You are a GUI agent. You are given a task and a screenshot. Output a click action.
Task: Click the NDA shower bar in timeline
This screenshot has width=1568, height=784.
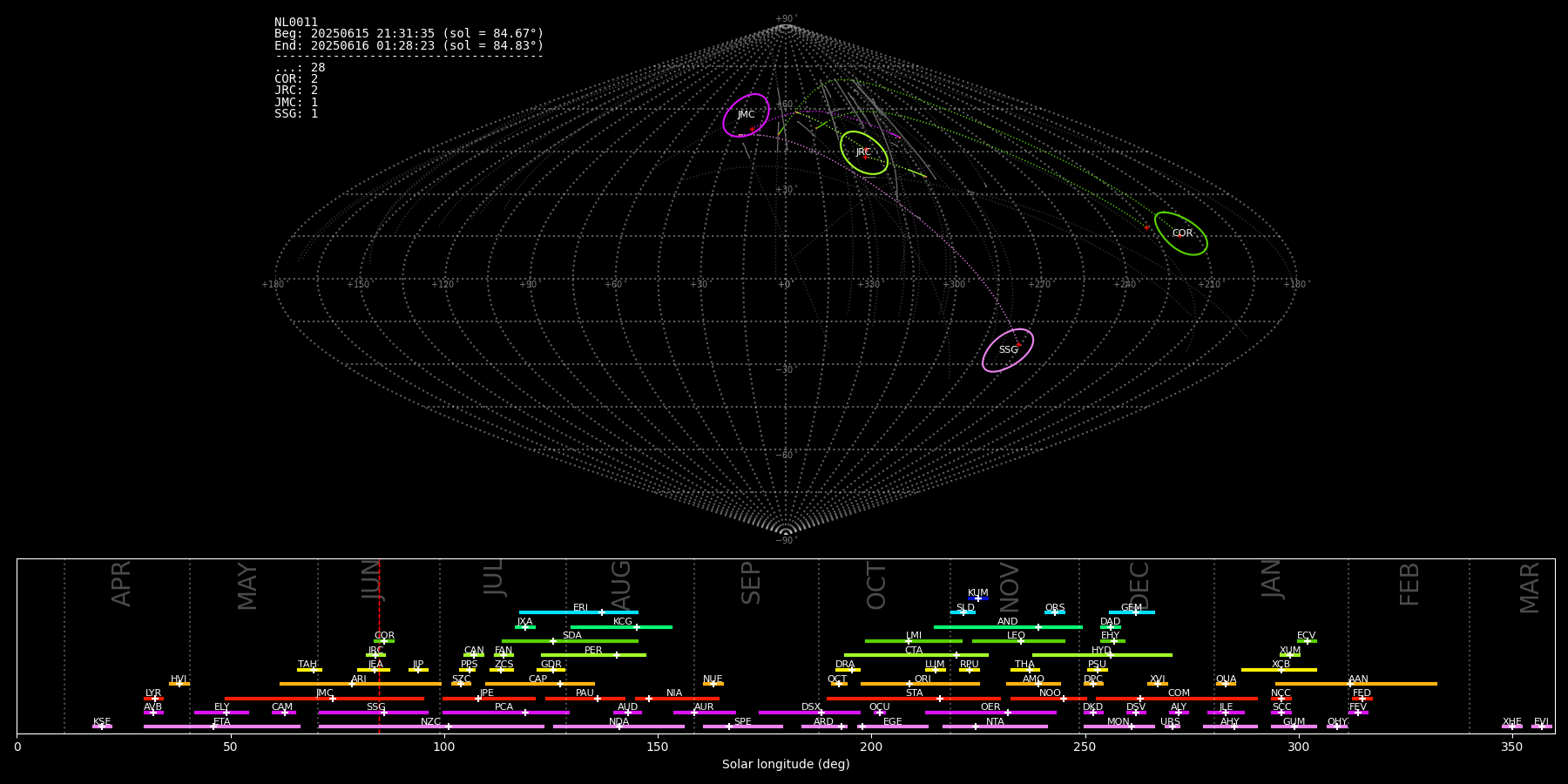(618, 727)
